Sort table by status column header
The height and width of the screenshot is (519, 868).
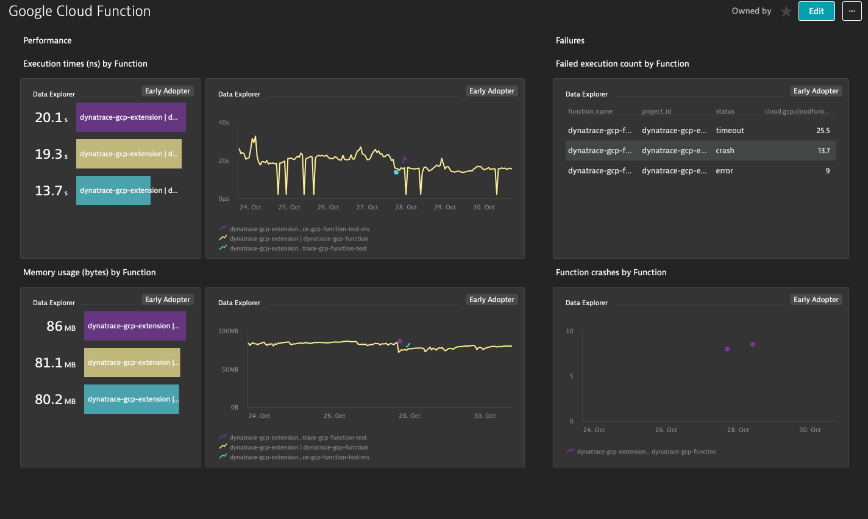pos(725,111)
